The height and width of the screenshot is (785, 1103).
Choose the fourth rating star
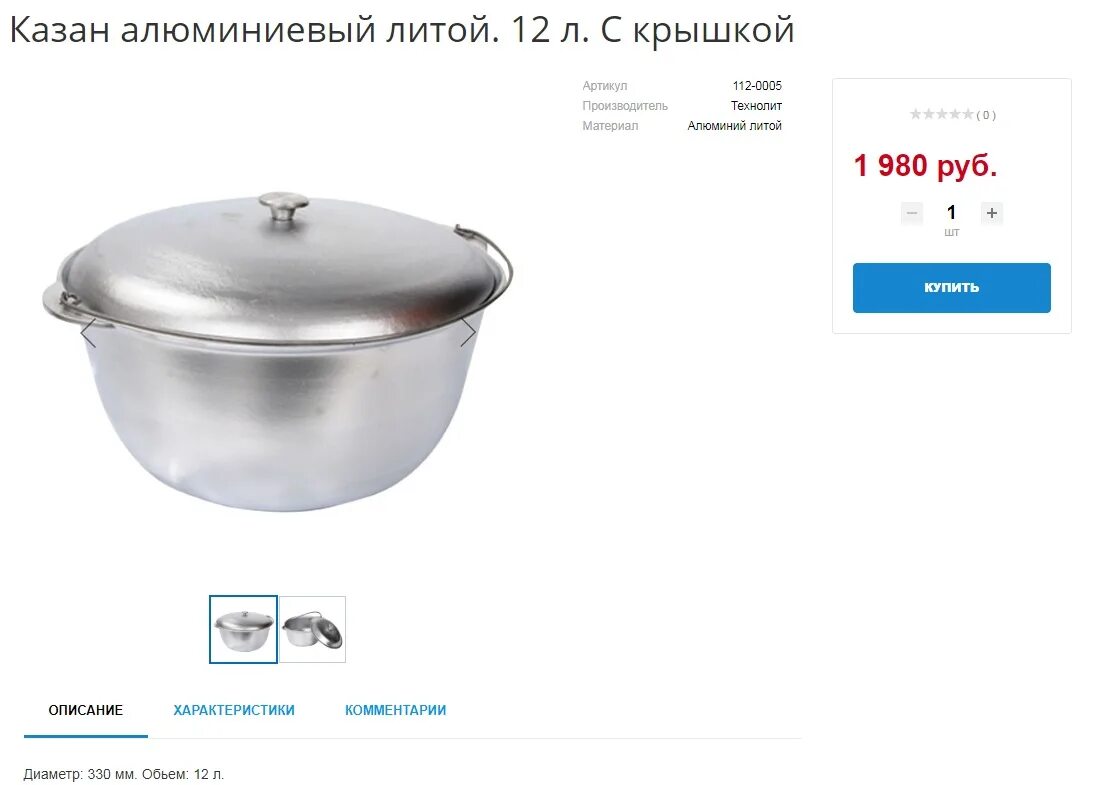pos(955,114)
